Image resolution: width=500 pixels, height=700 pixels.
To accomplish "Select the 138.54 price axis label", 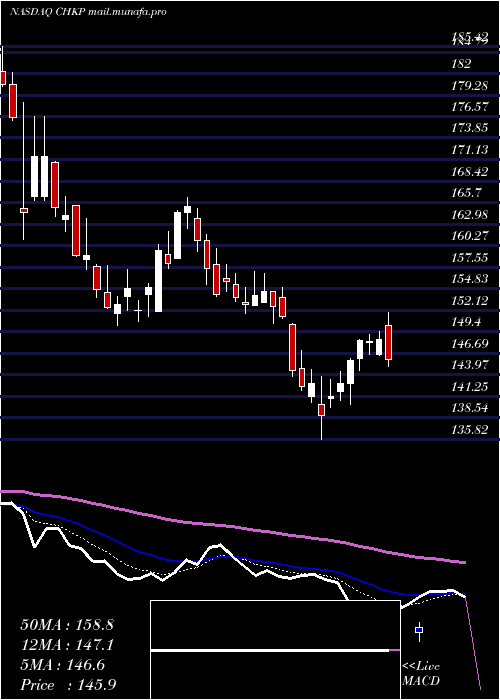I will point(469,408).
